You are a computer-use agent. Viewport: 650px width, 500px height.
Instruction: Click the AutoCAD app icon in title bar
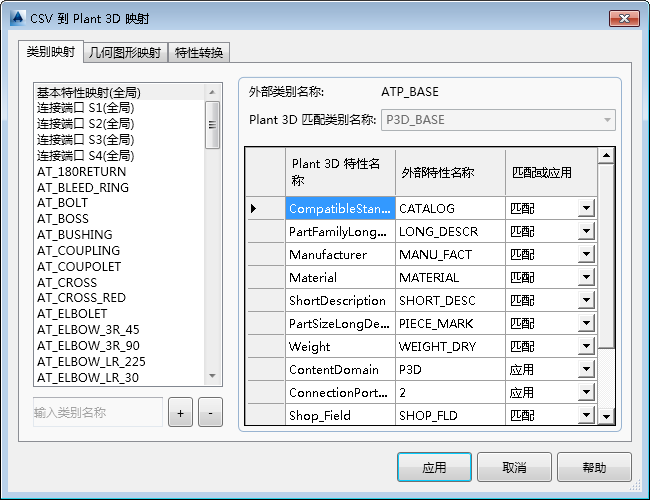[17, 18]
